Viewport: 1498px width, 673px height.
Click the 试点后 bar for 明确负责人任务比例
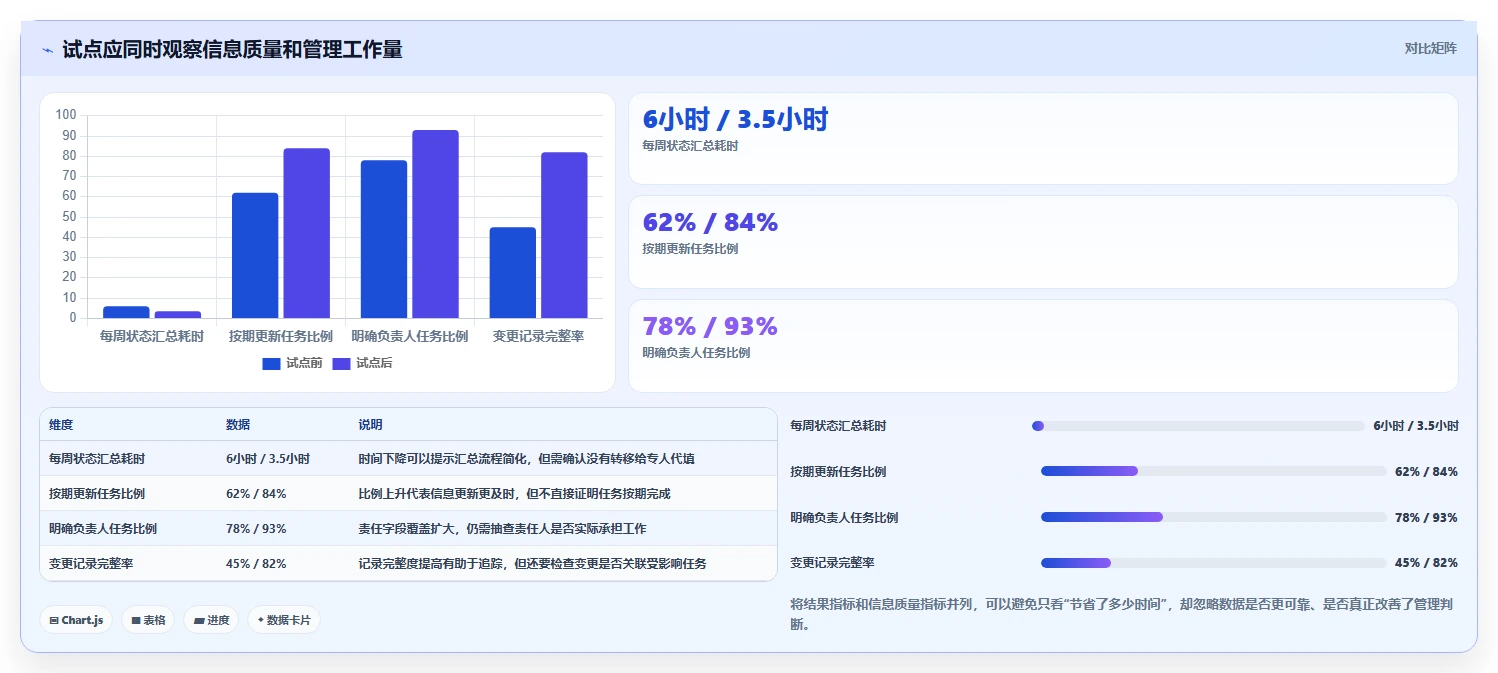pos(435,224)
